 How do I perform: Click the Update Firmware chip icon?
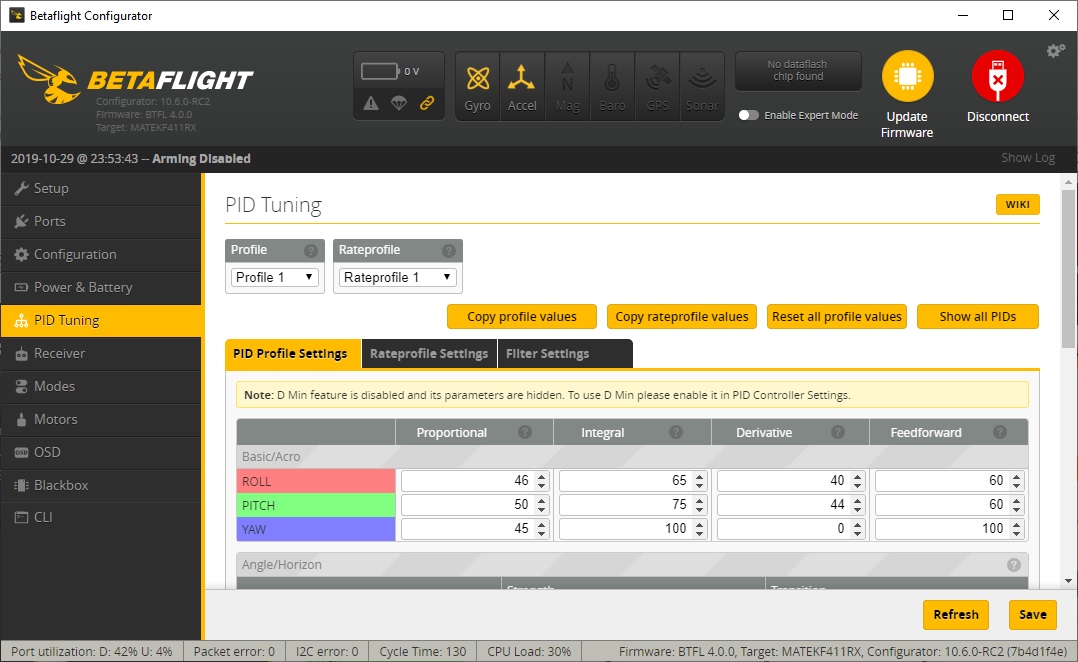(908, 76)
